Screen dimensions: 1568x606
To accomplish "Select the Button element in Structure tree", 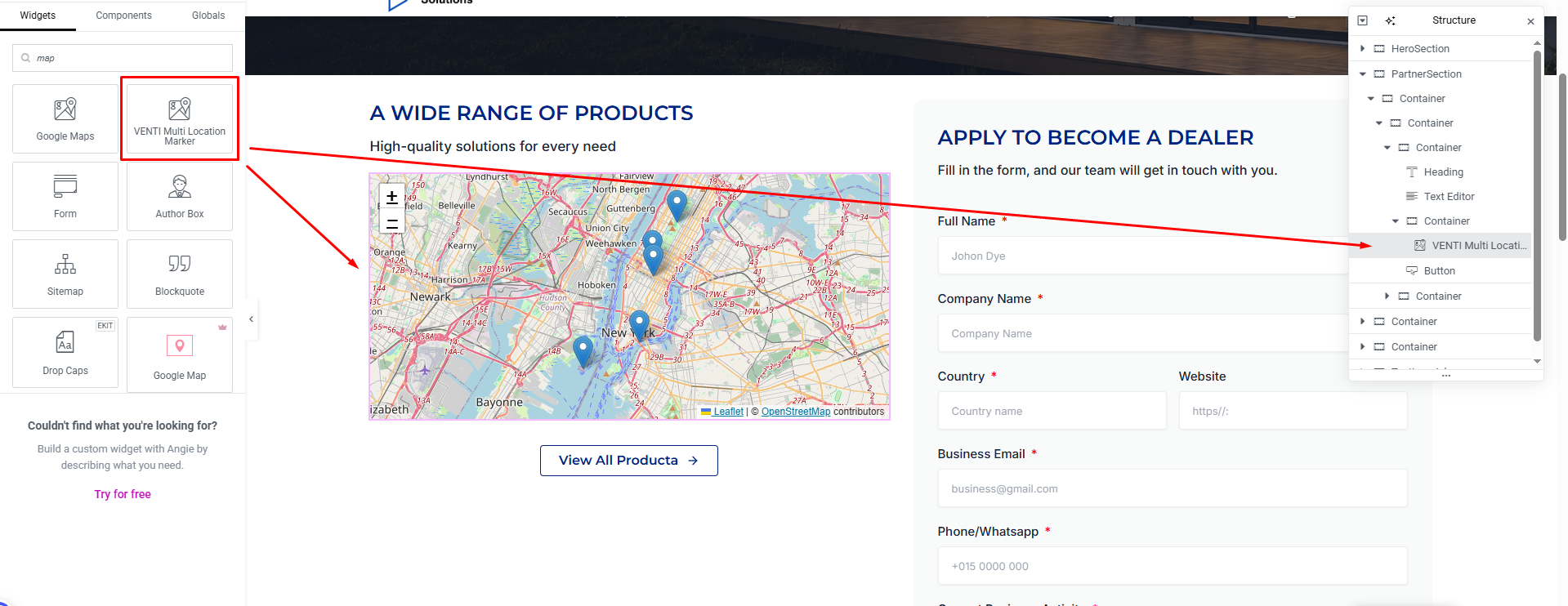I will (x=1440, y=271).
